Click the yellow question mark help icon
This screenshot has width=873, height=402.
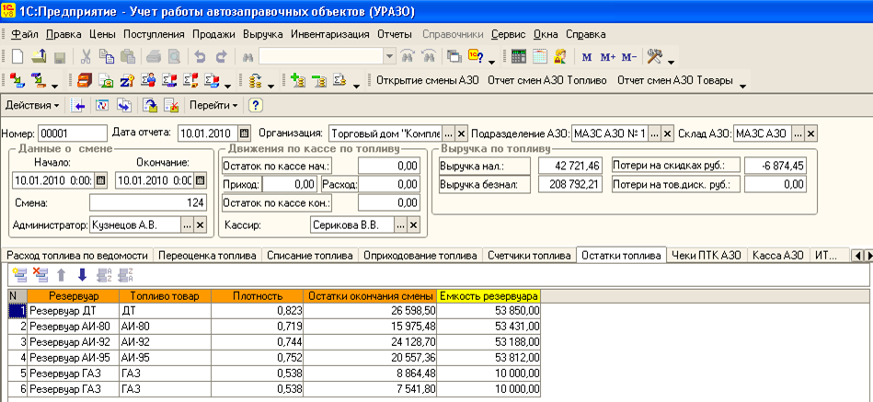coord(255,105)
